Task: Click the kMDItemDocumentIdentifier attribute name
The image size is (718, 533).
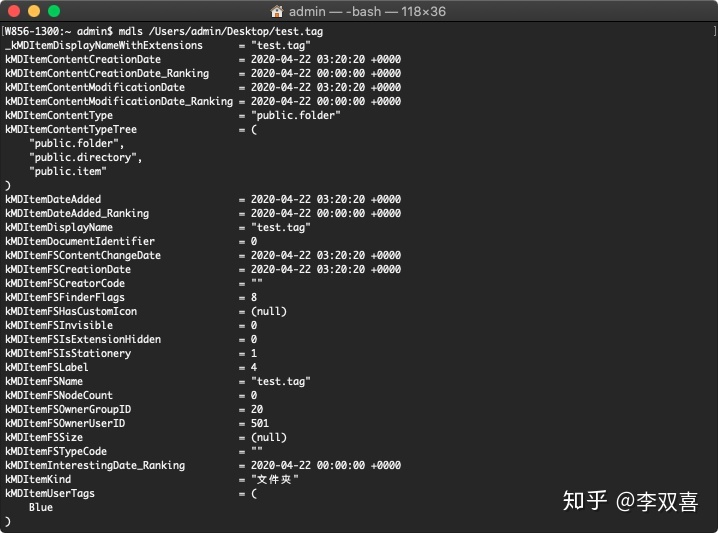Action: point(80,241)
